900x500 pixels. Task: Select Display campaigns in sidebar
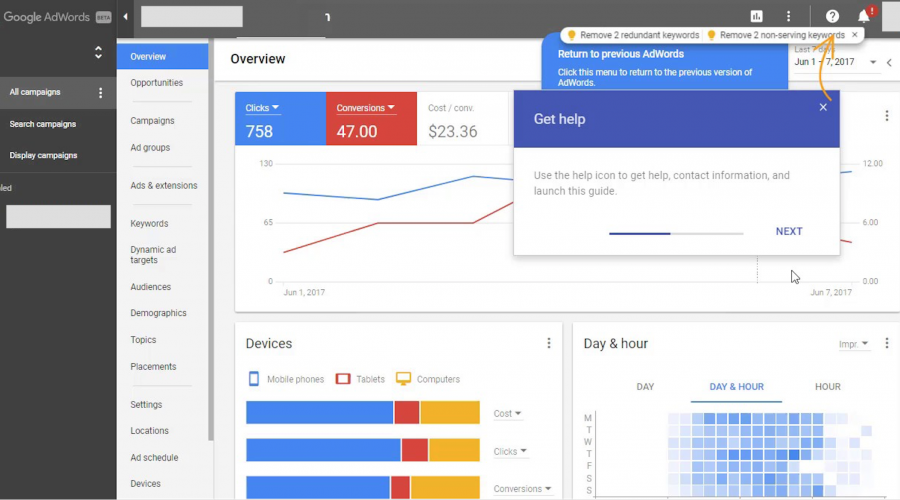coord(43,155)
